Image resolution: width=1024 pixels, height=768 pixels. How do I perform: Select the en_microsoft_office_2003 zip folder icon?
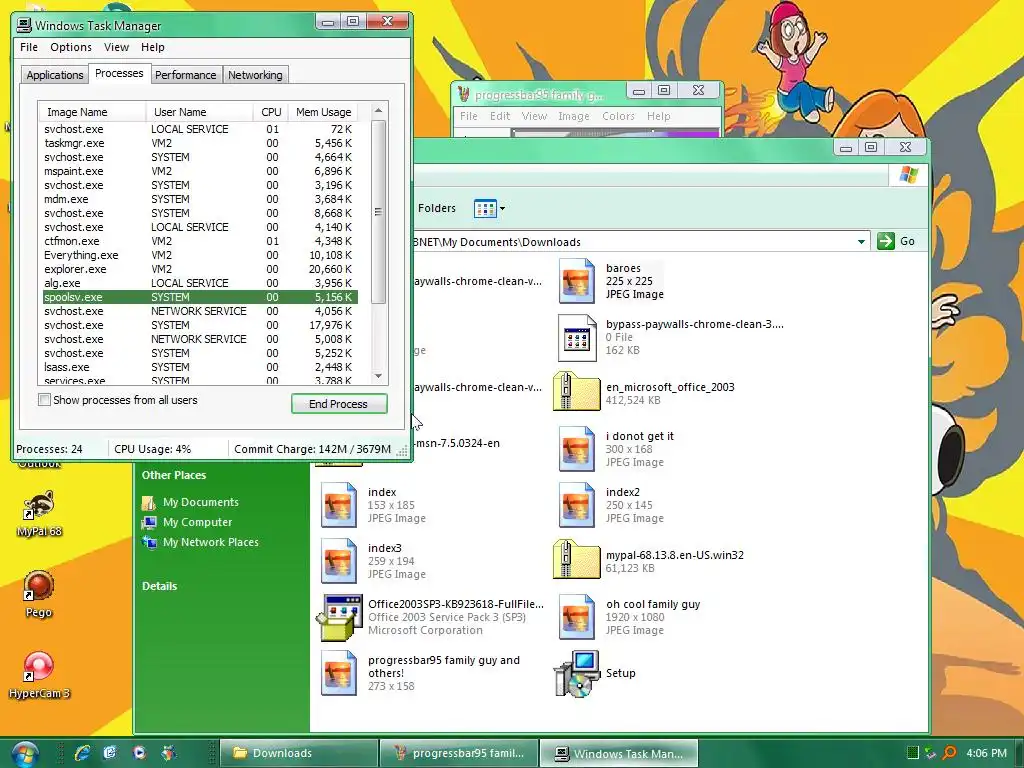pos(576,391)
